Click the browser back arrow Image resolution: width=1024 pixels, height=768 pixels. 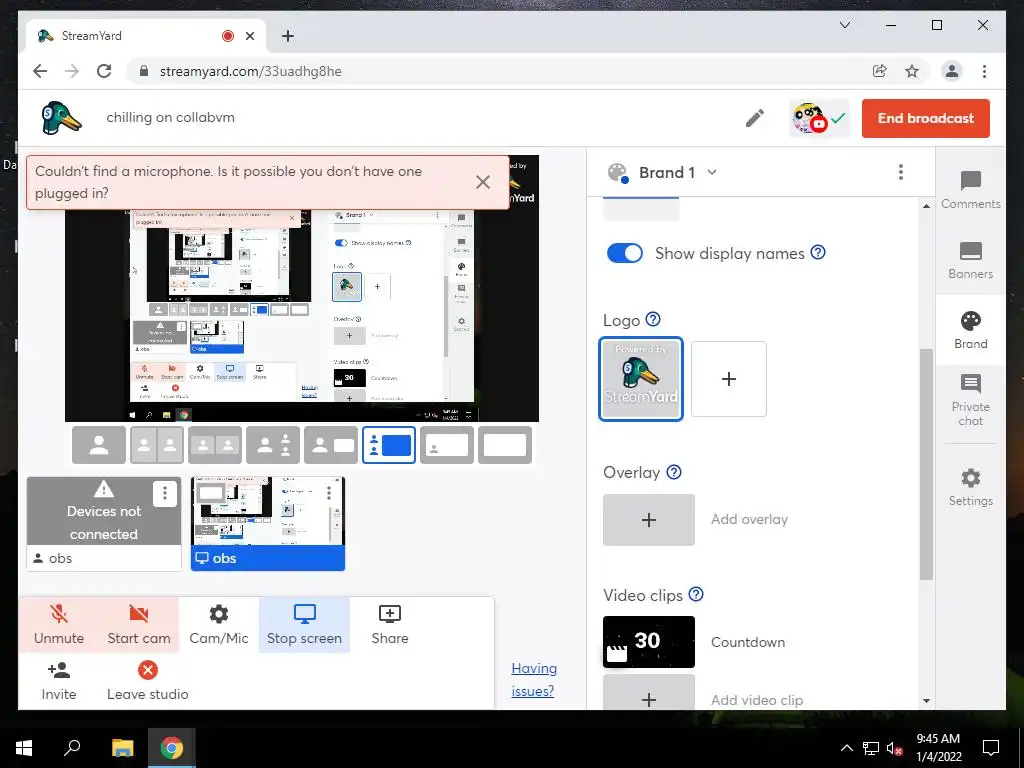click(x=40, y=71)
